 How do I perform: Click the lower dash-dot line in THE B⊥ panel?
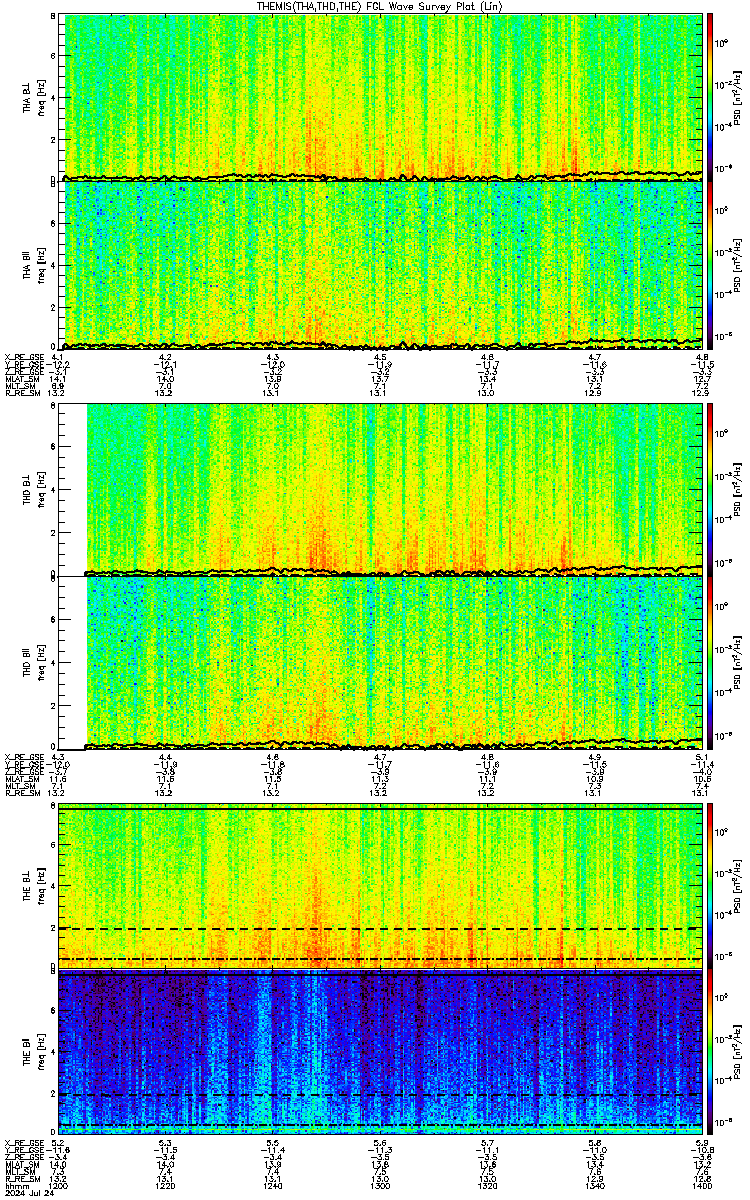382,959
